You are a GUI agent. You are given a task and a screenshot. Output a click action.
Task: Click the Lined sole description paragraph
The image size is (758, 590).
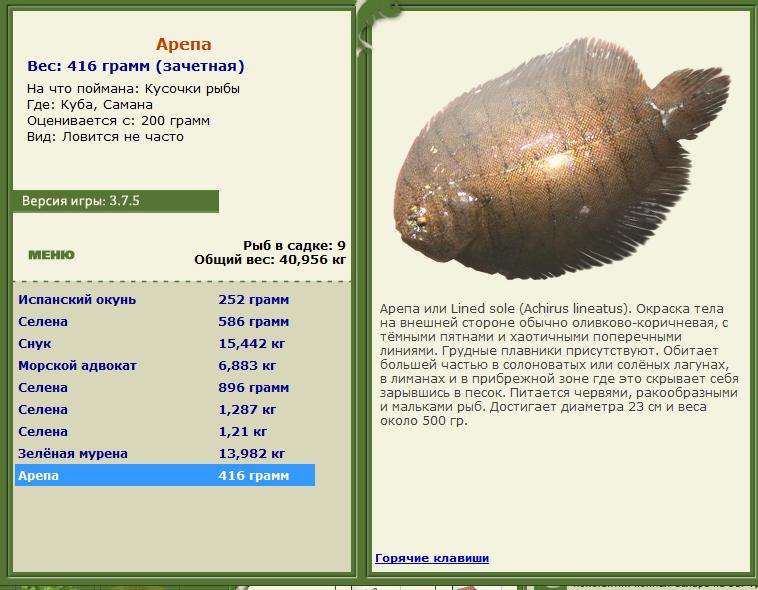click(x=559, y=364)
